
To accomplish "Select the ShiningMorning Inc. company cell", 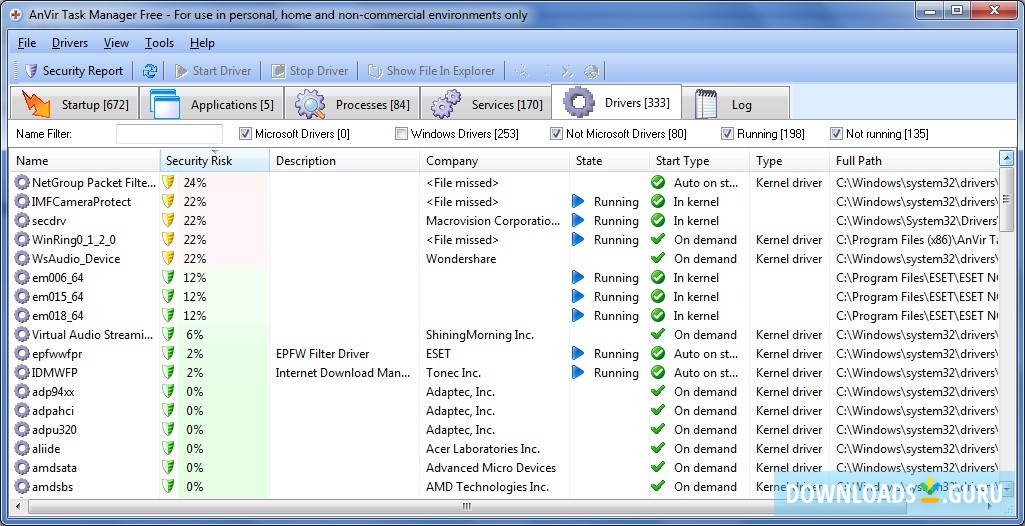I will point(480,335).
